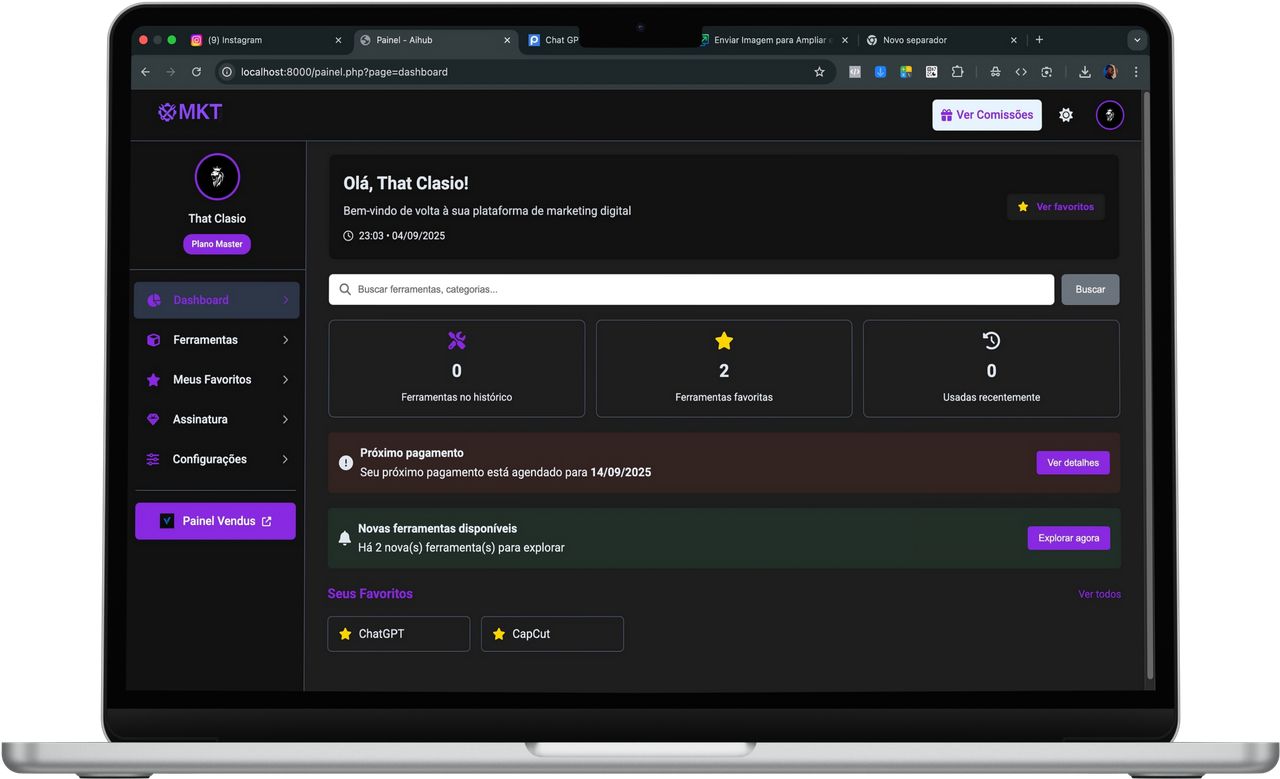Click Explorar agora for new tools
Viewport: 1280px width, 779px height.
point(1068,537)
